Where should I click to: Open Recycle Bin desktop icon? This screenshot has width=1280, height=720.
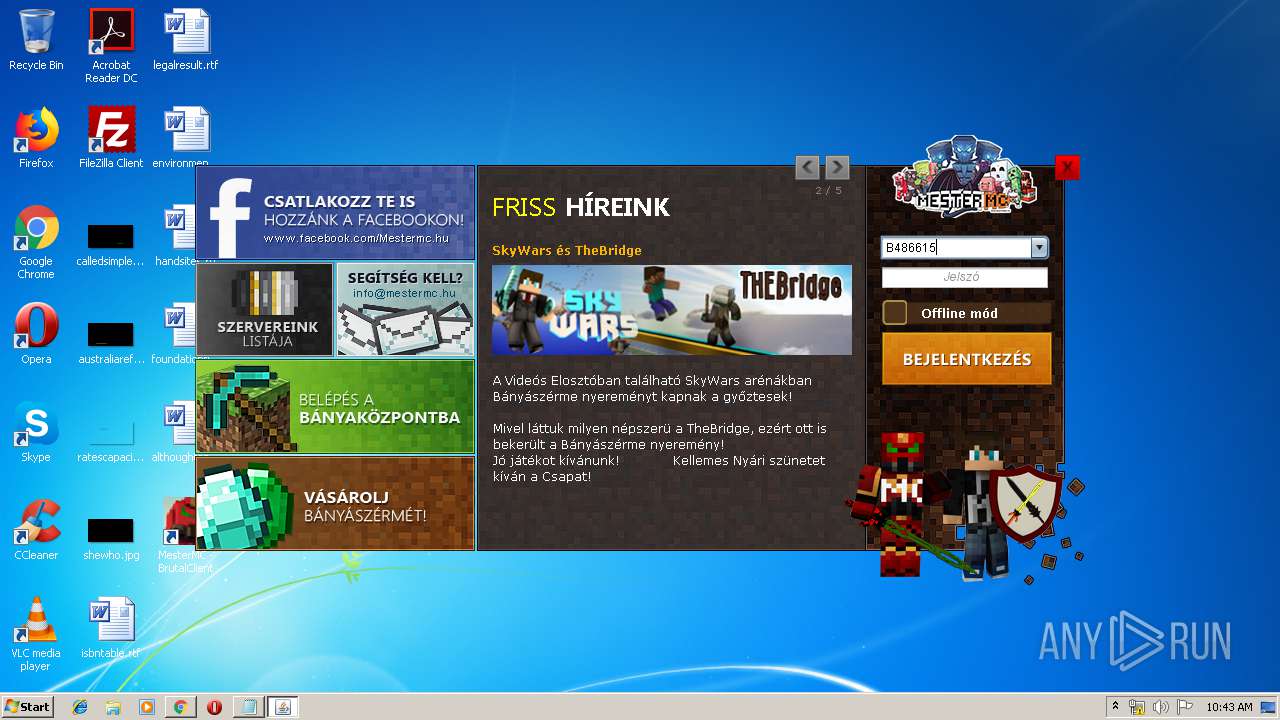click(x=36, y=40)
